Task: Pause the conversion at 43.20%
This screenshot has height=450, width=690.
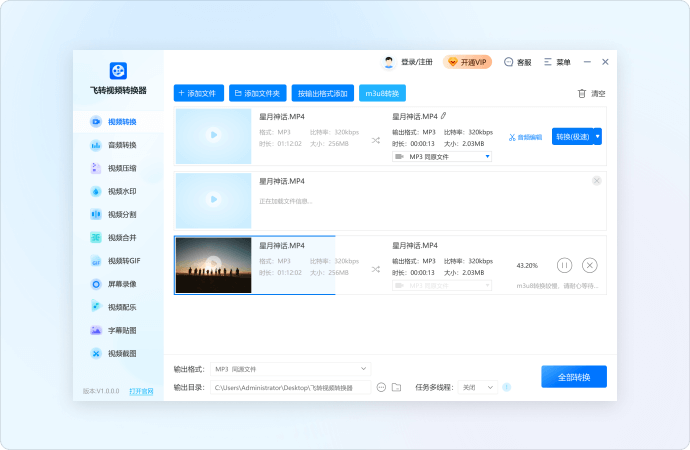Action: pos(564,265)
